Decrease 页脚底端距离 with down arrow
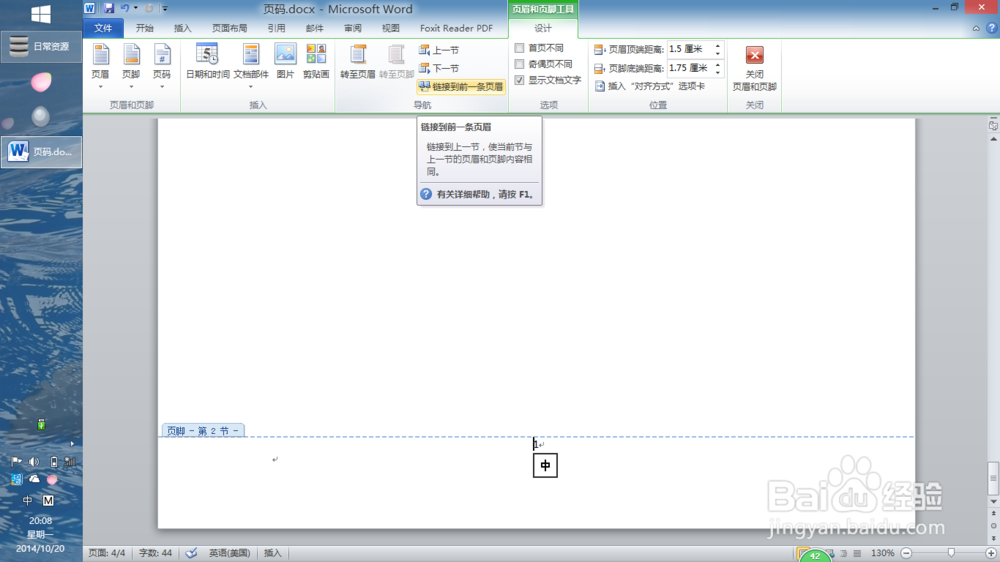Image resolution: width=1000 pixels, height=562 pixels. (717, 71)
